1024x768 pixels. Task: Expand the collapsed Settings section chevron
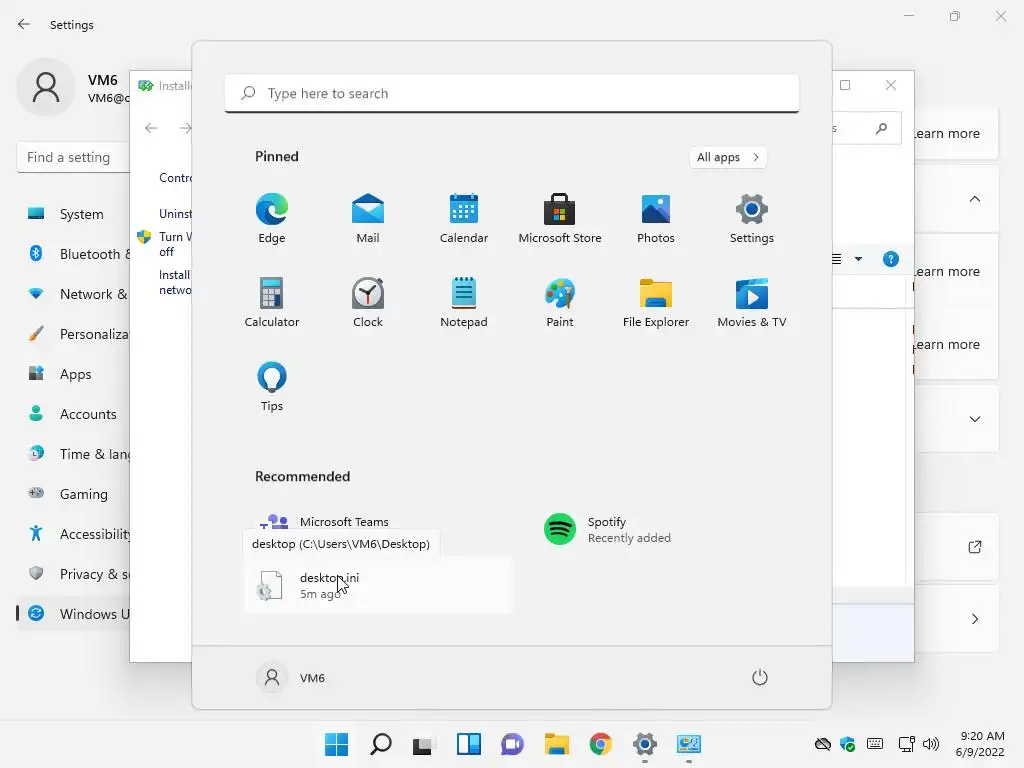(974, 419)
